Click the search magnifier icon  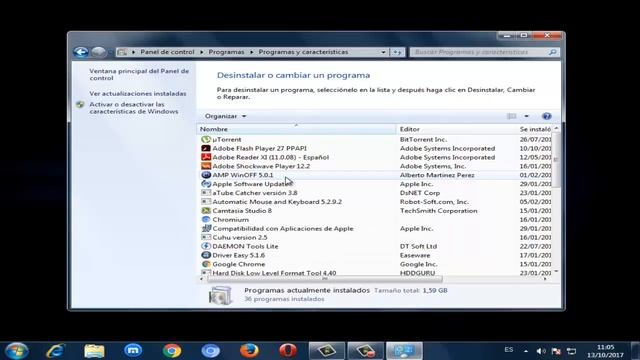pyautogui.click(x=552, y=52)
